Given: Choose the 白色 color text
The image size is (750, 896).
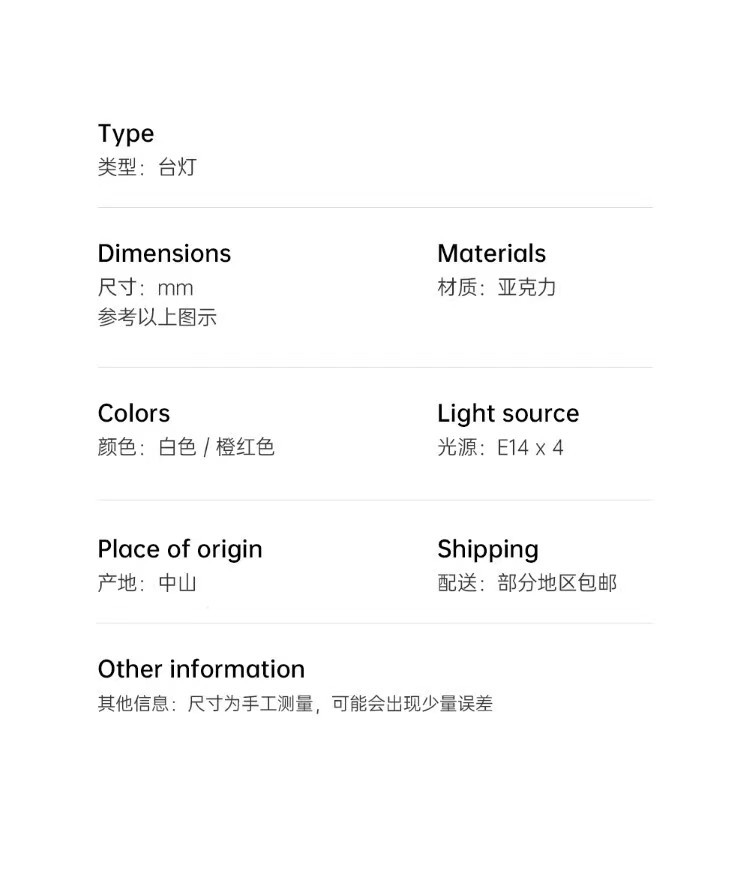Looking at the screenshot, I should coord(177,447).
